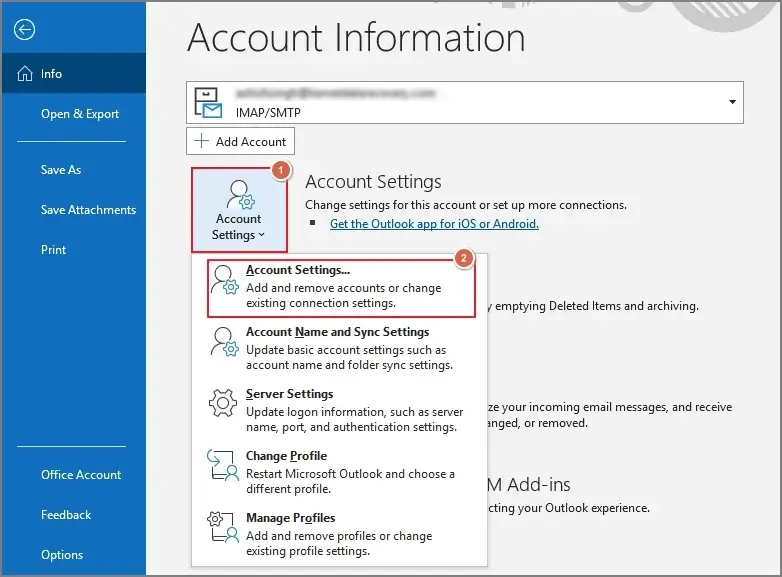Open the Info tab
This screenshot has height=577, width=782.
coord(74,74)
